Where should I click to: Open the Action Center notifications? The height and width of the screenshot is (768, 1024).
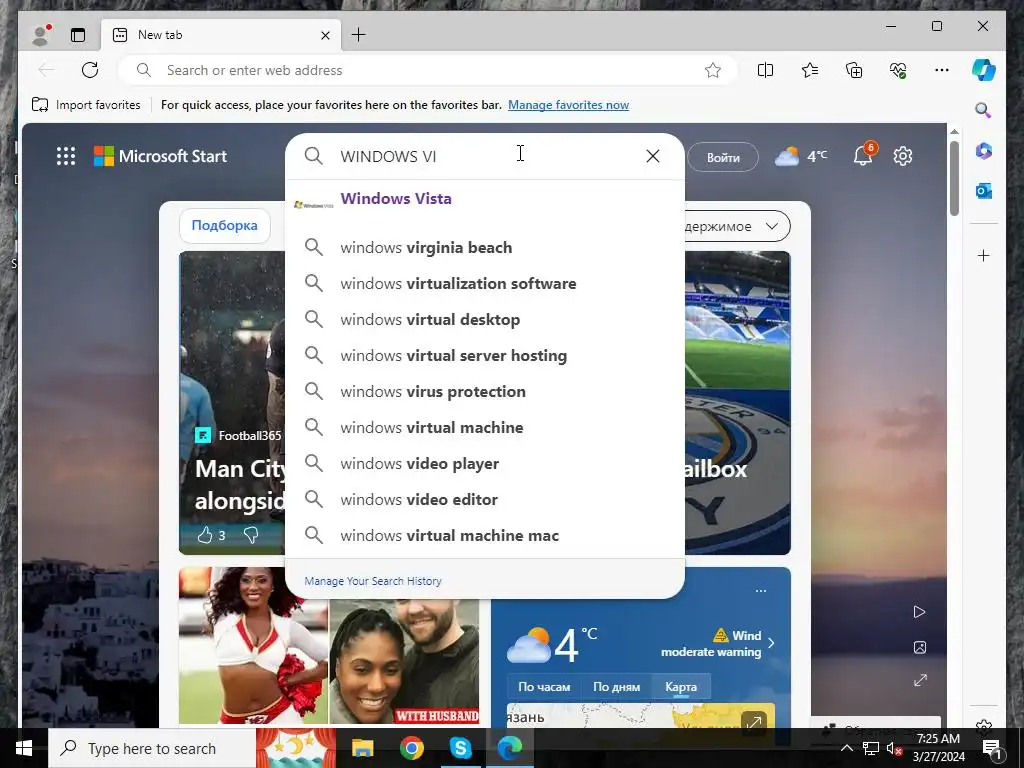(991, 748)
